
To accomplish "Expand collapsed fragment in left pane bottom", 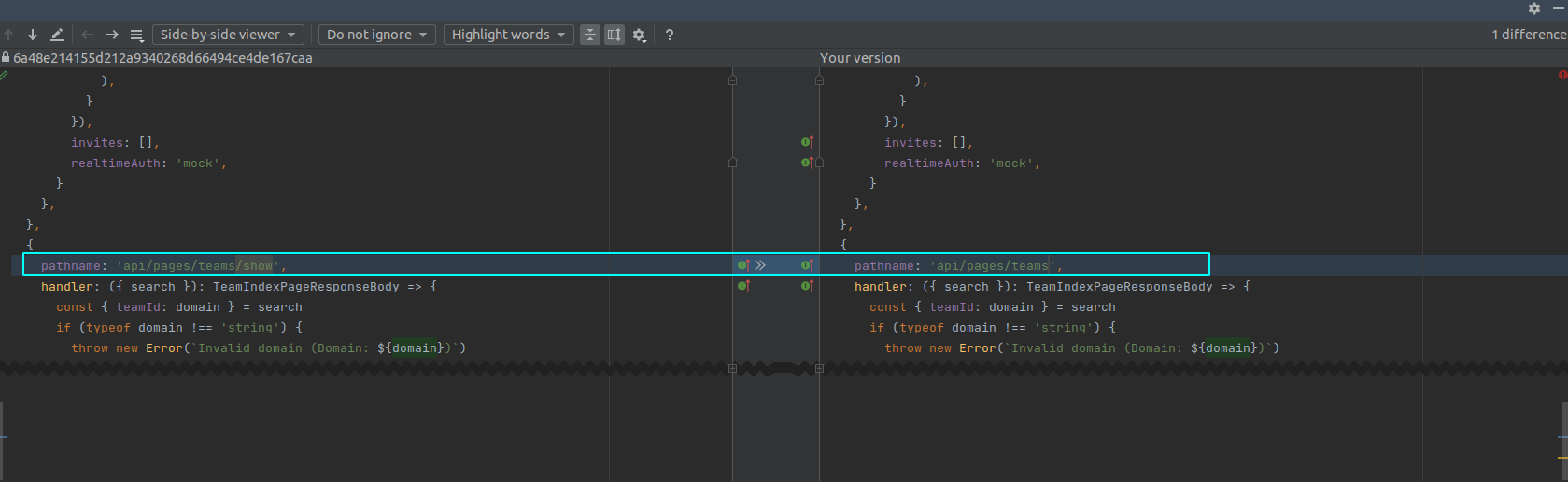I will pos(732,368).
